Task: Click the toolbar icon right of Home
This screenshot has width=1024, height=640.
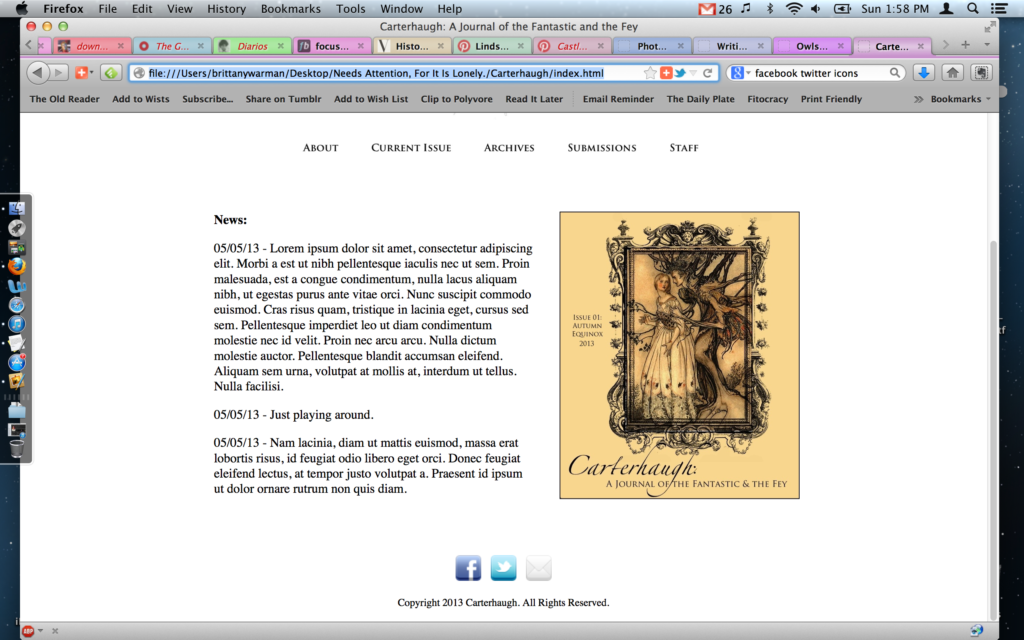Action: coord(981,72)
